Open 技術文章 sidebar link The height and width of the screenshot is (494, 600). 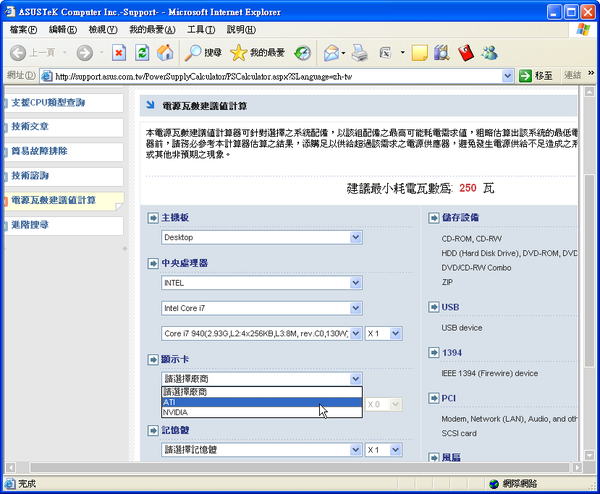30,127
